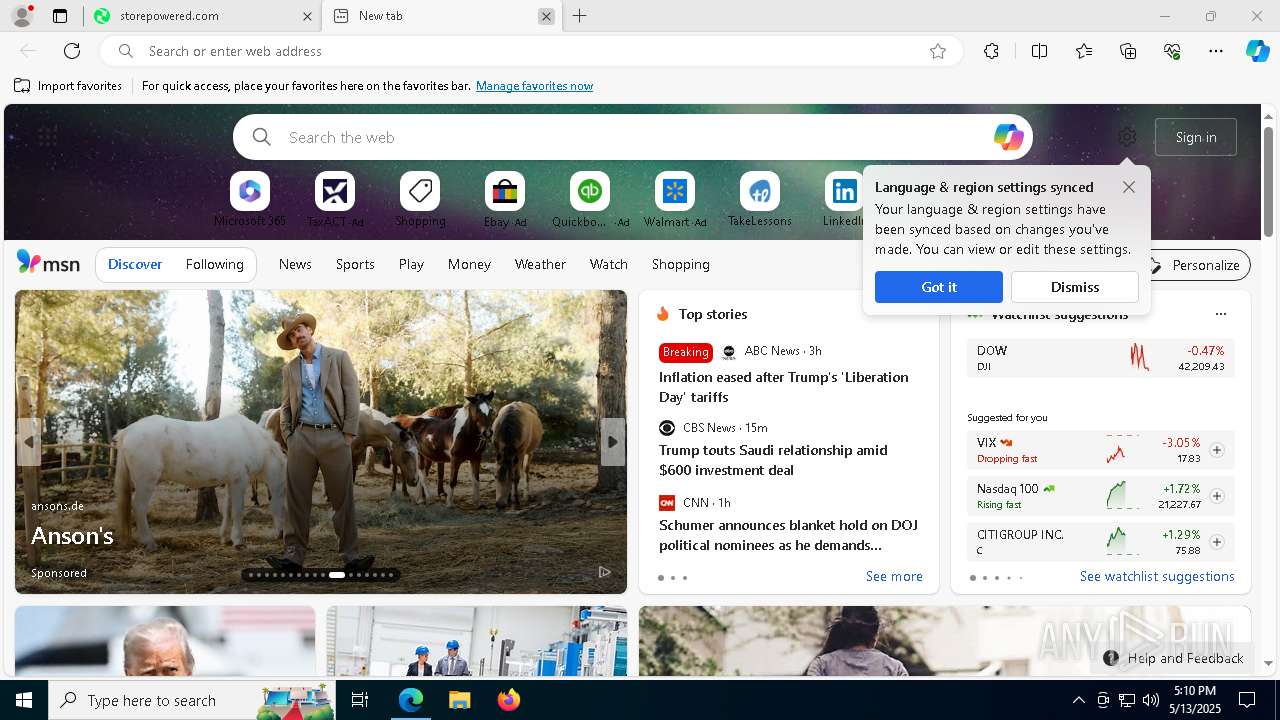Open Windows Start menu
The height and width of the screenshot is (720, 1280).
click(24, 700)
